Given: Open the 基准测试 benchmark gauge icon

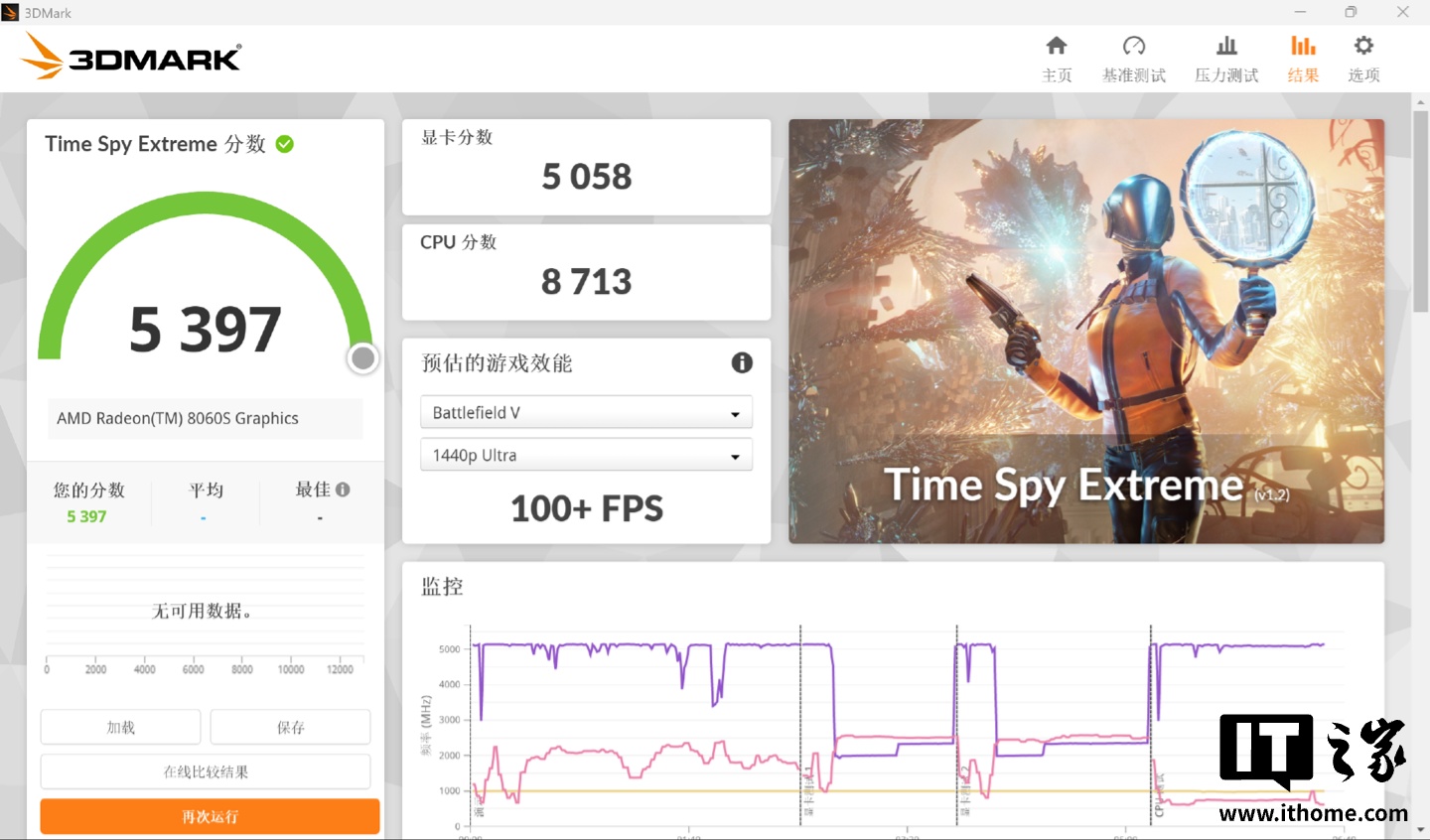Looking at the screenshot, I should [x=1134, y=46].
